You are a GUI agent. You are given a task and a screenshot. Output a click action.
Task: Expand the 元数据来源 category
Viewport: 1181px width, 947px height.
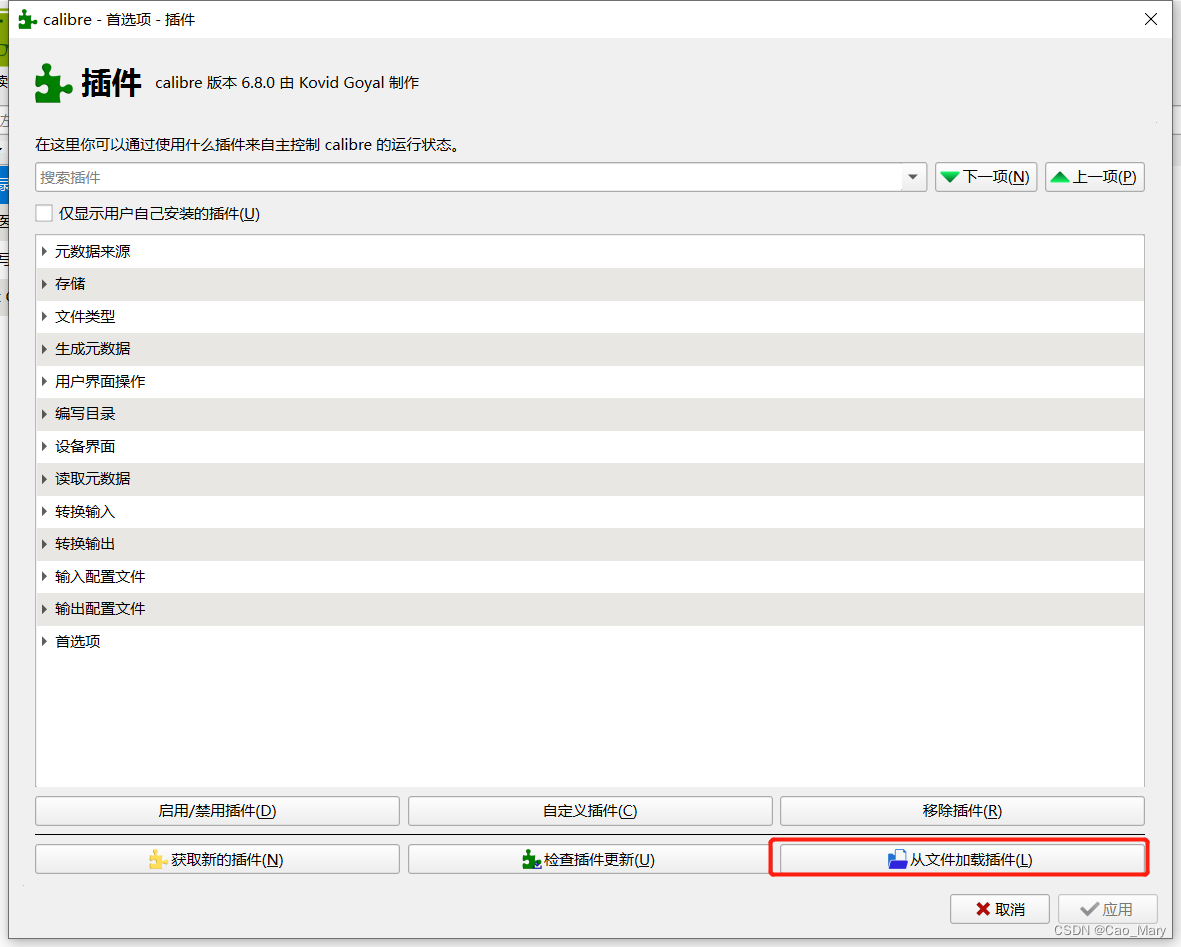[x=44, y=251]
